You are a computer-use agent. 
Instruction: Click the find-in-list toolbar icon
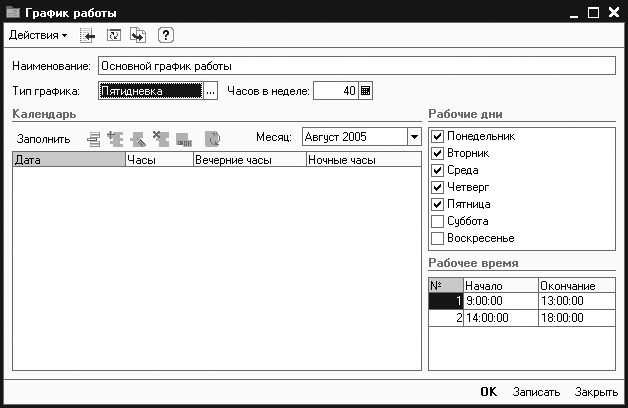(x=88, y=35)
